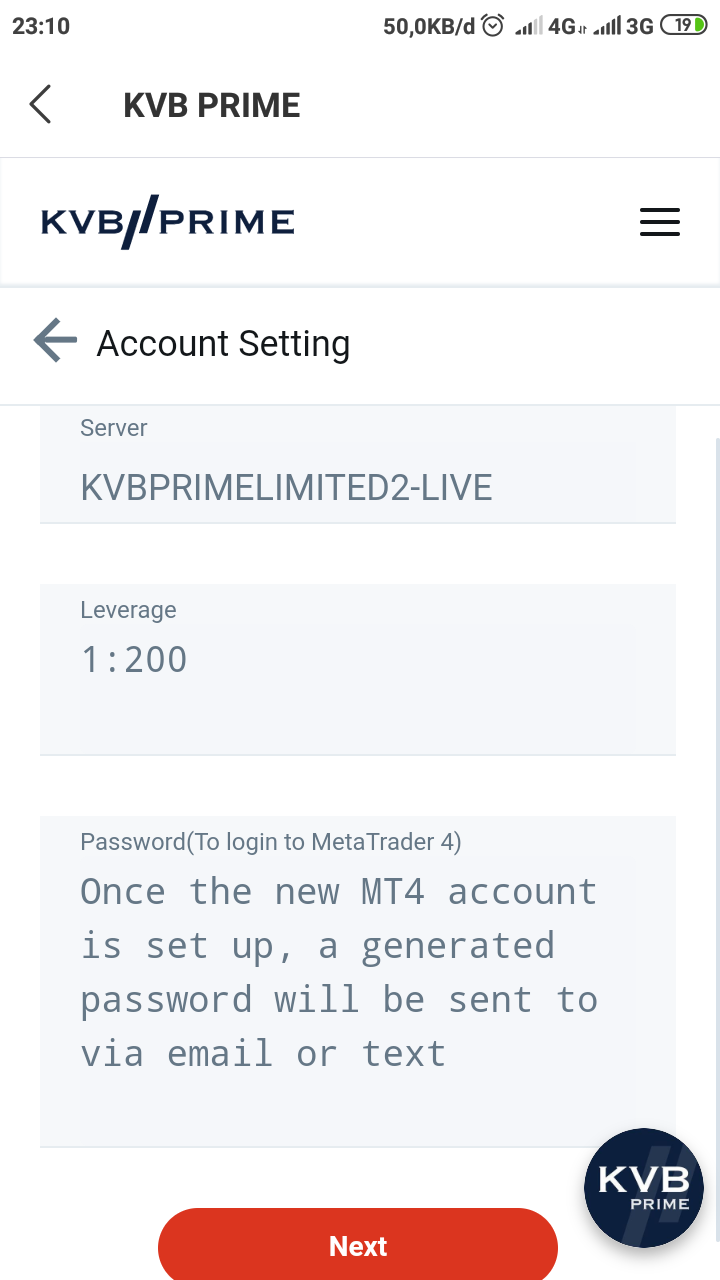Open the hamburger menu
720x1280 pixels.
(x=660, y=222)
